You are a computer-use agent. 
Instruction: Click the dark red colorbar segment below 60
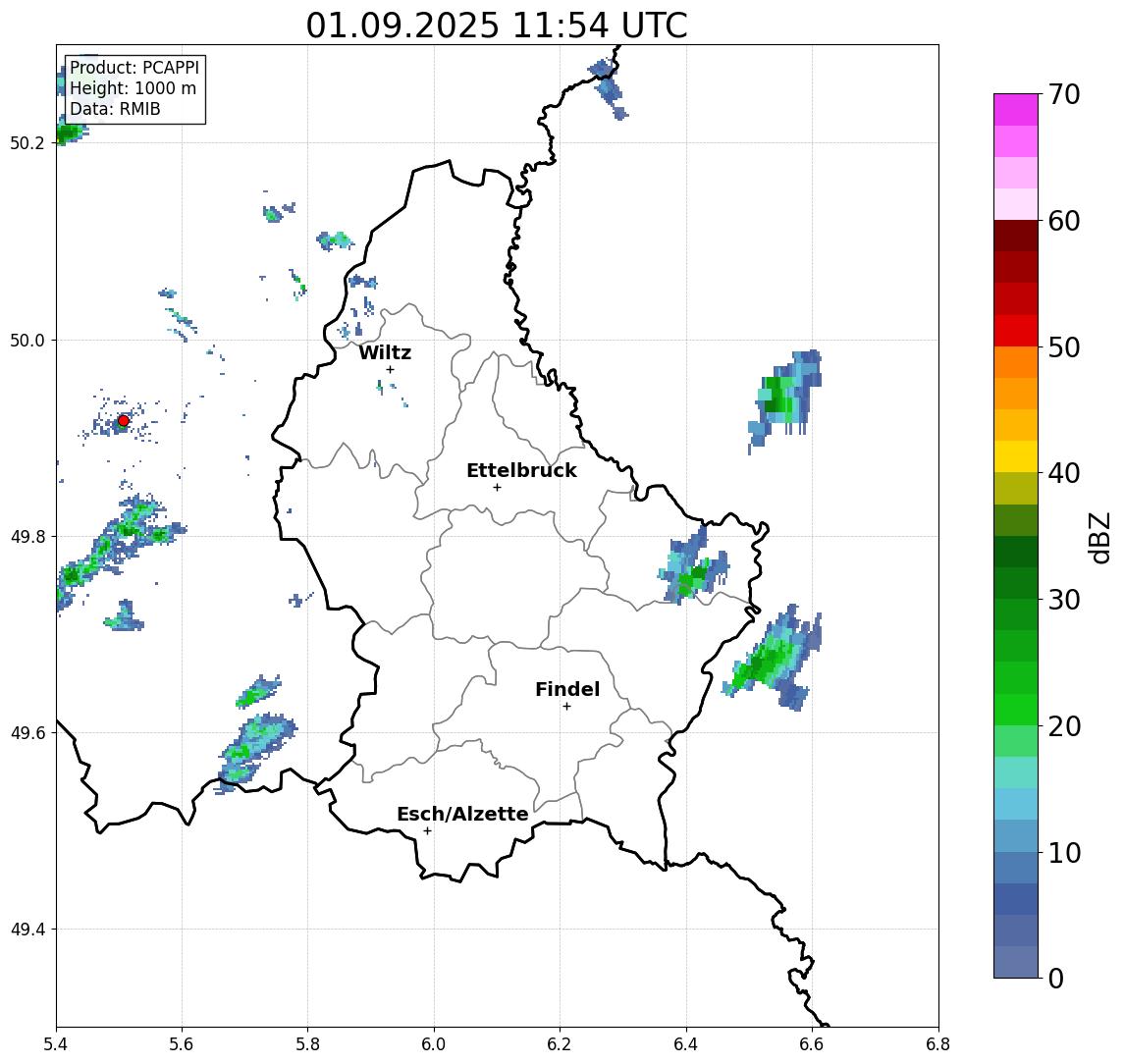pos(1016,236)
